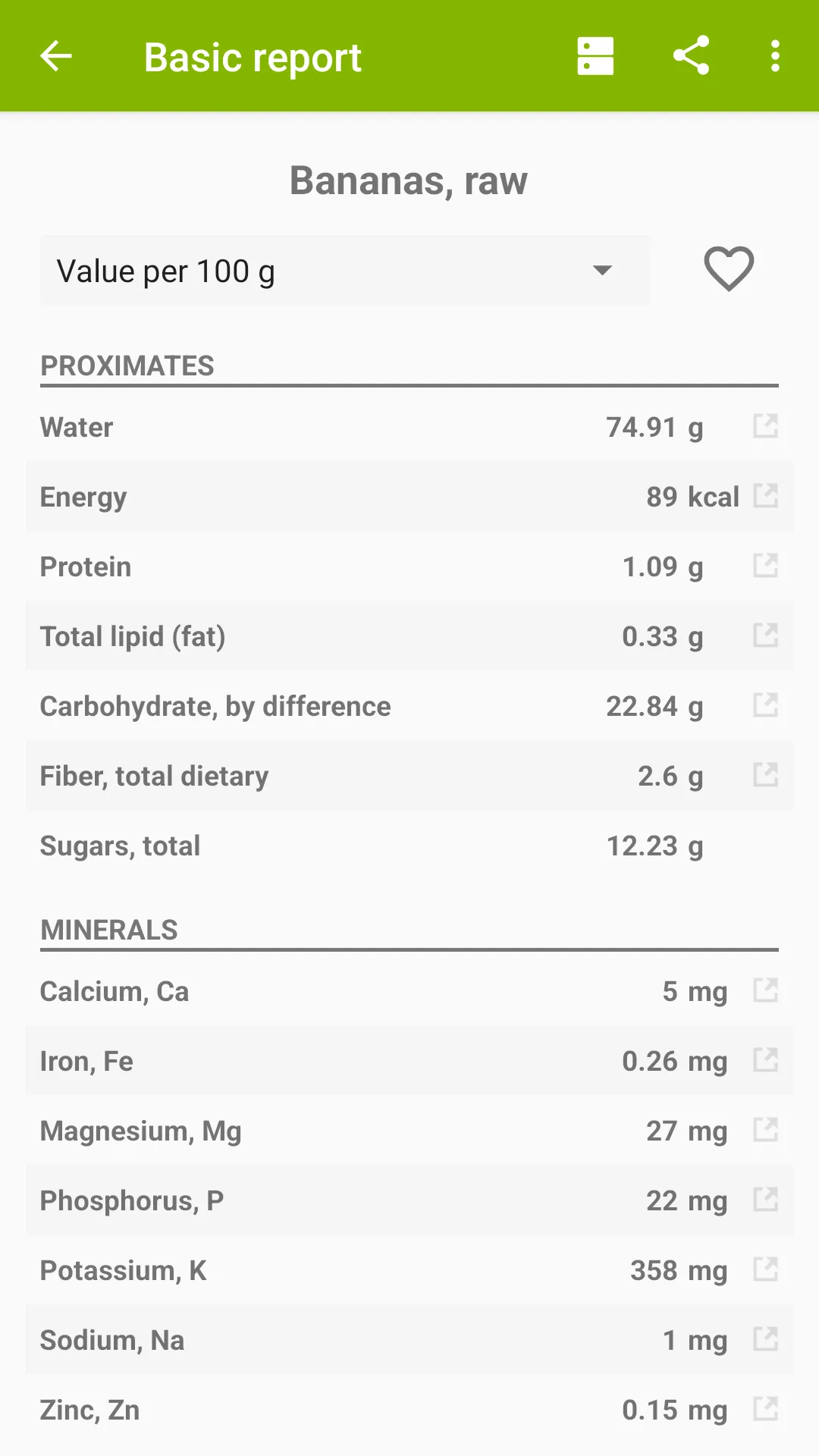This screenshot has width=819, height=1456.
Task: Tap the Sugars, total row
Action: pyautogui.click(x=409, y=846)
